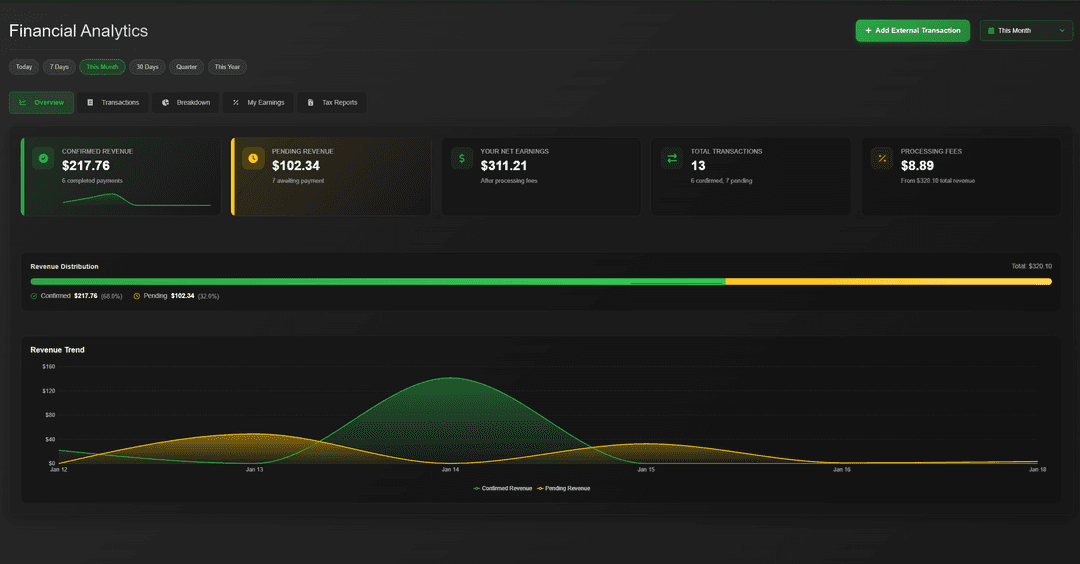
Task: Click the Jan 18 x-axis label
Action: pos(1037,470)
